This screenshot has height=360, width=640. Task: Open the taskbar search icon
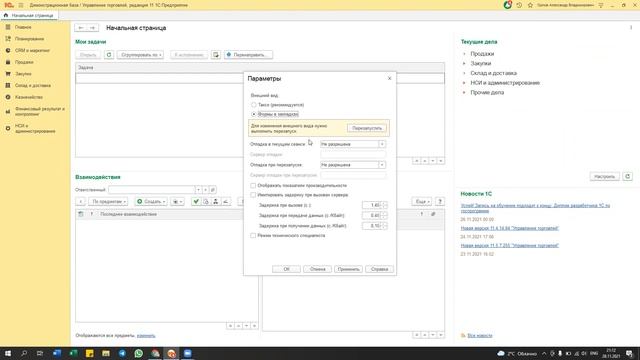[x=24, y=353]
